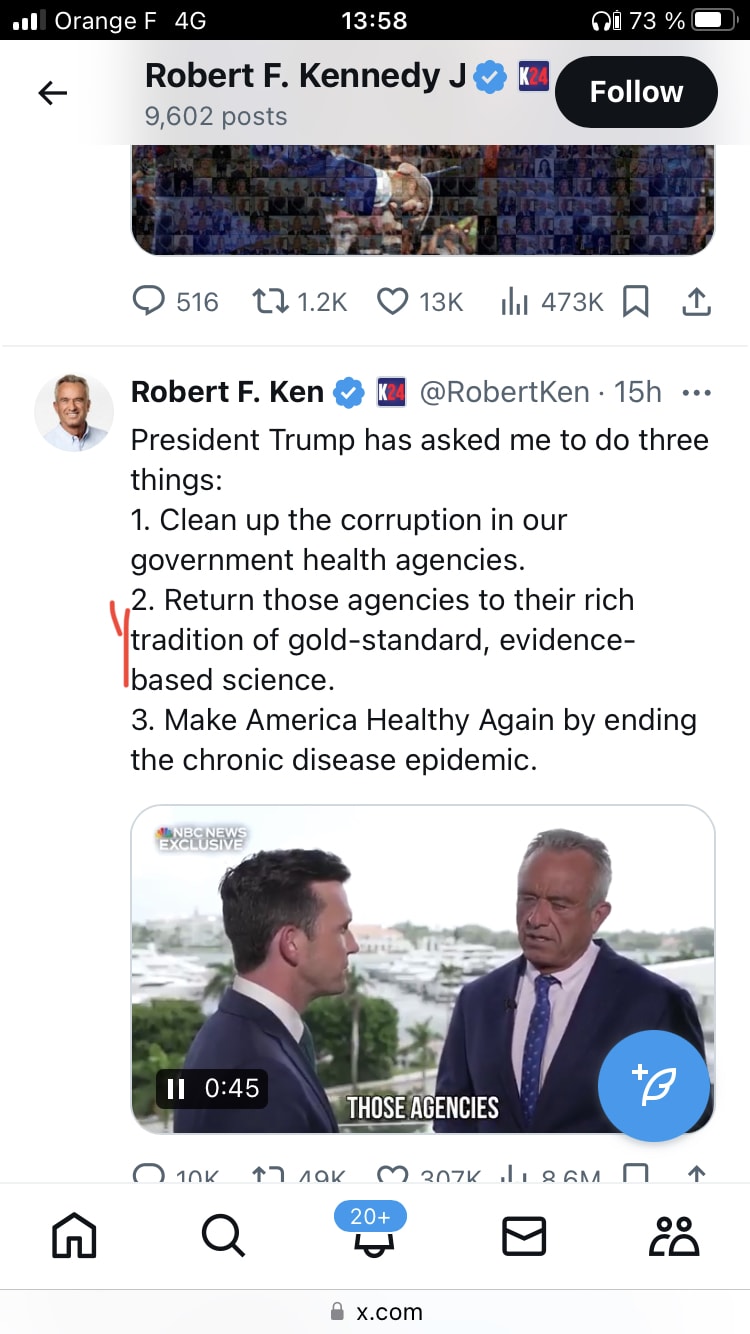
Task: Open the three-dot post options menu
Action: (x=695, y=393)
